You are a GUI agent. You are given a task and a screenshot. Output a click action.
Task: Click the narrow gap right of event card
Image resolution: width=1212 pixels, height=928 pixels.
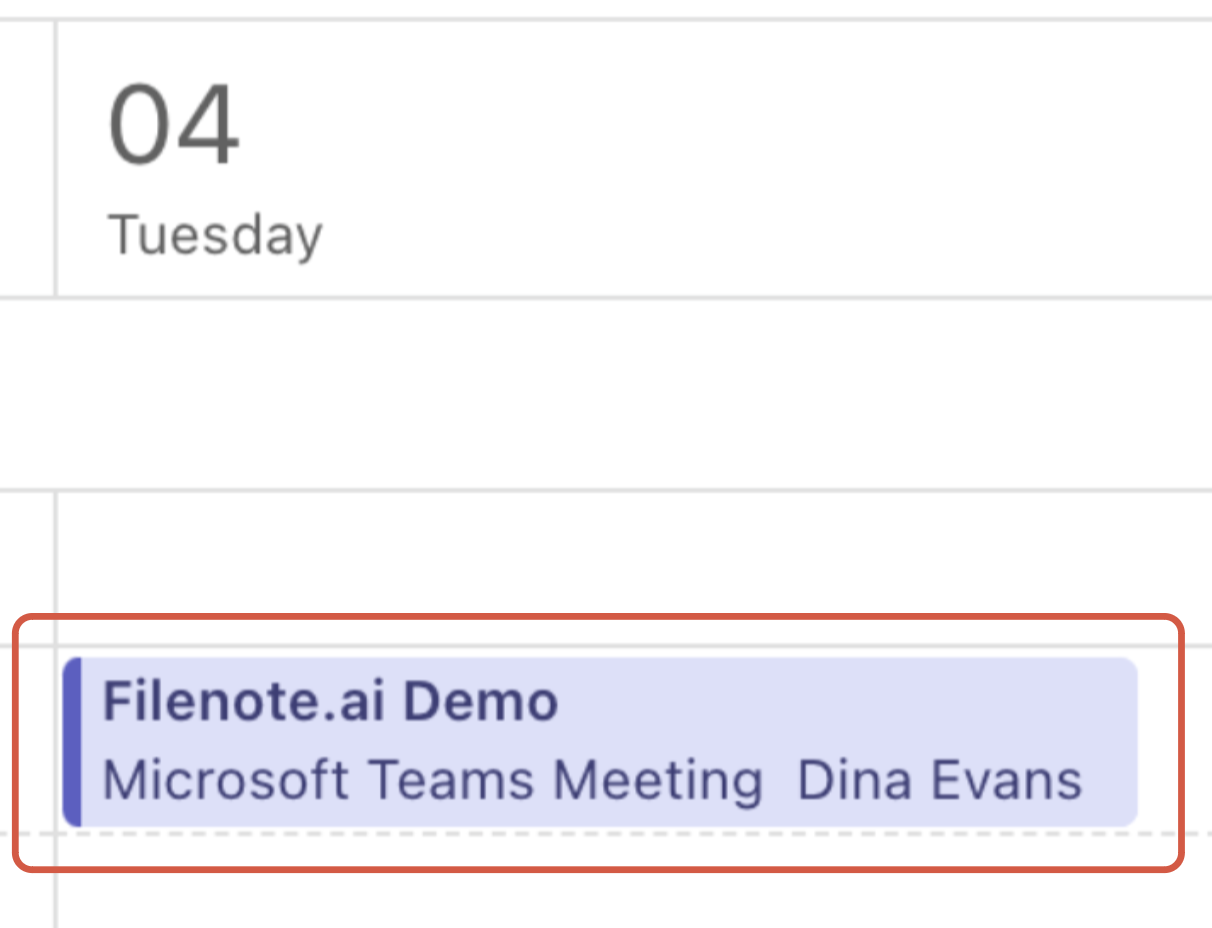pyautogui.click(x=1160, y=742)
